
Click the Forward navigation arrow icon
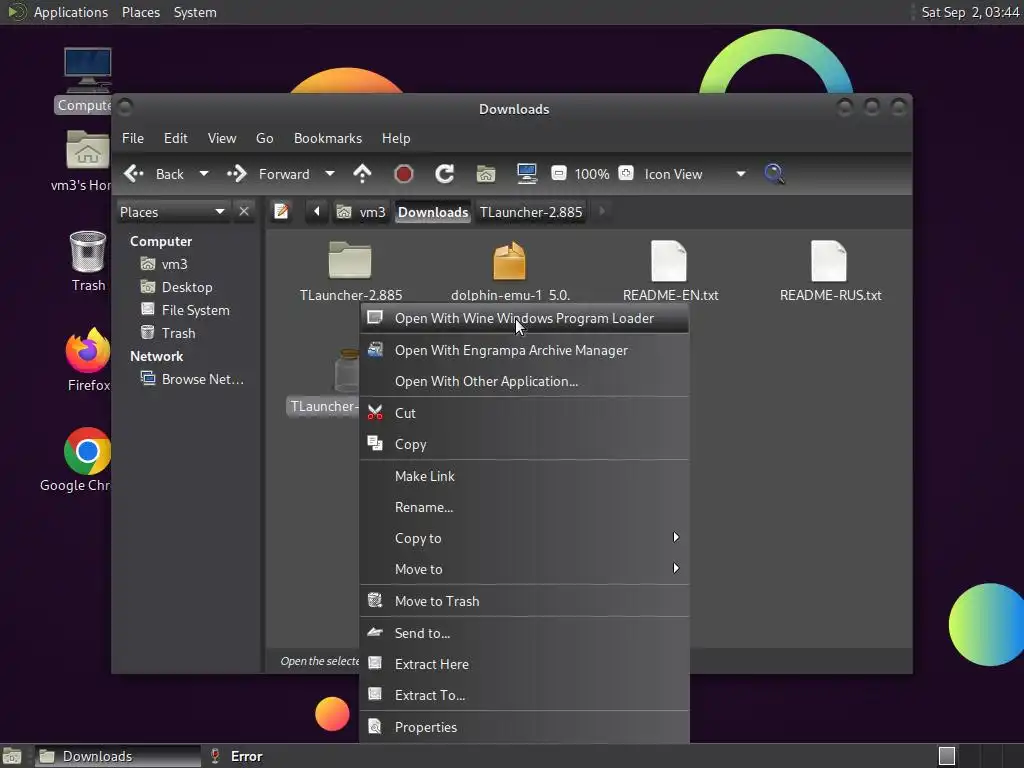tap(236, 174)
